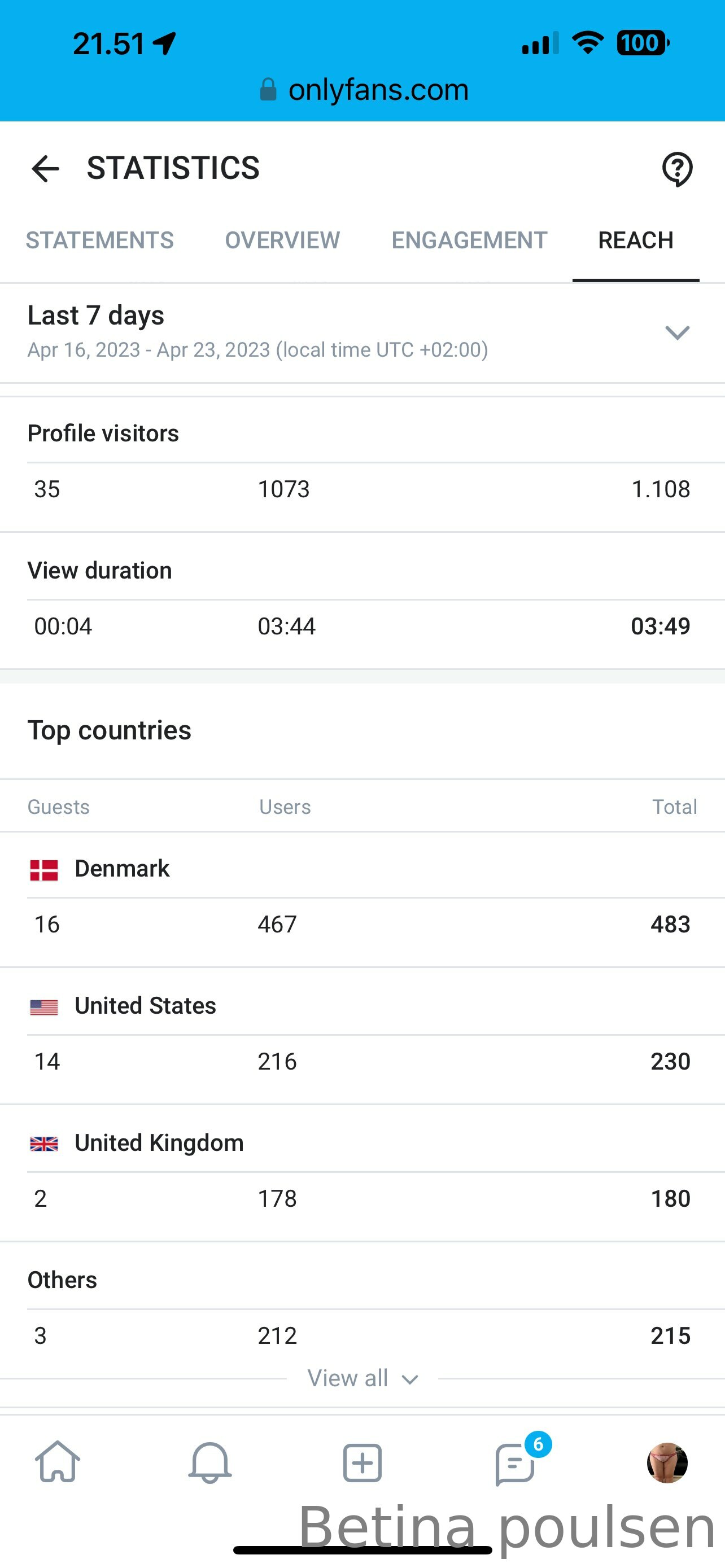Open the help question mark icon
Viewport: 725px width, 1568px height.
click(x=677, y=169)
